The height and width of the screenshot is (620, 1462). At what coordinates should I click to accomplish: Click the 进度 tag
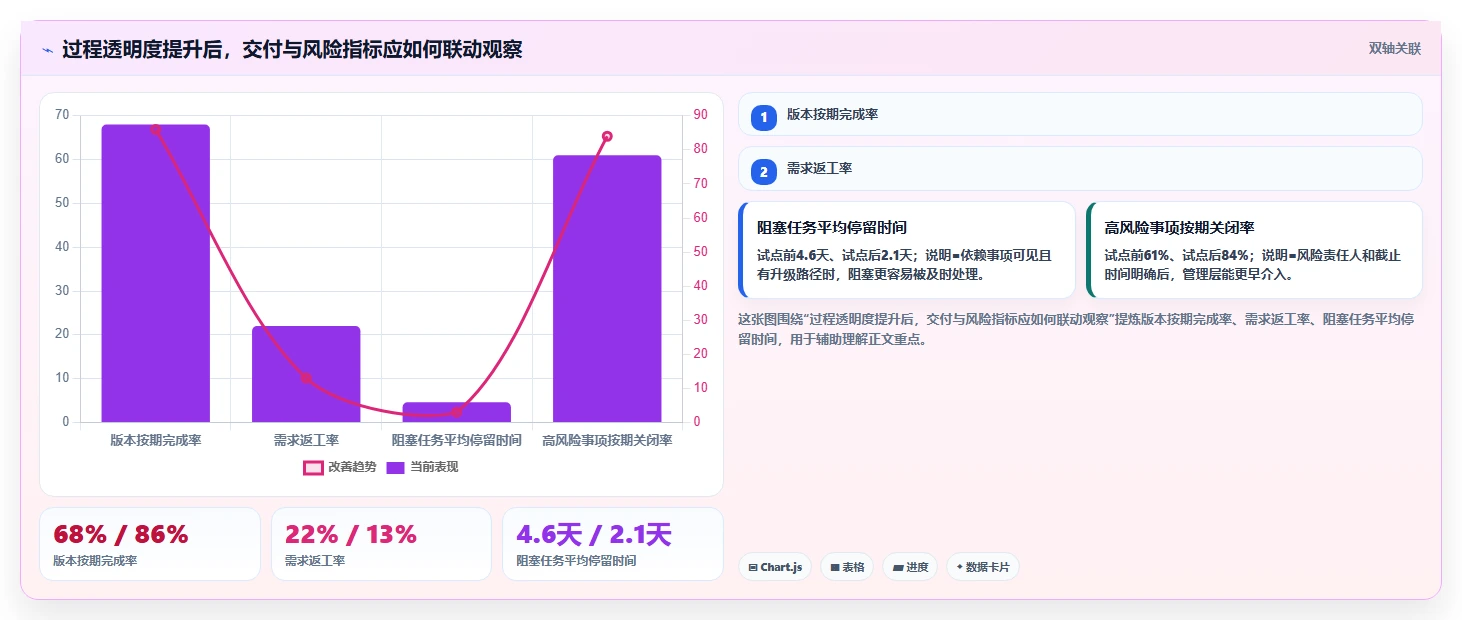point(910,567)
